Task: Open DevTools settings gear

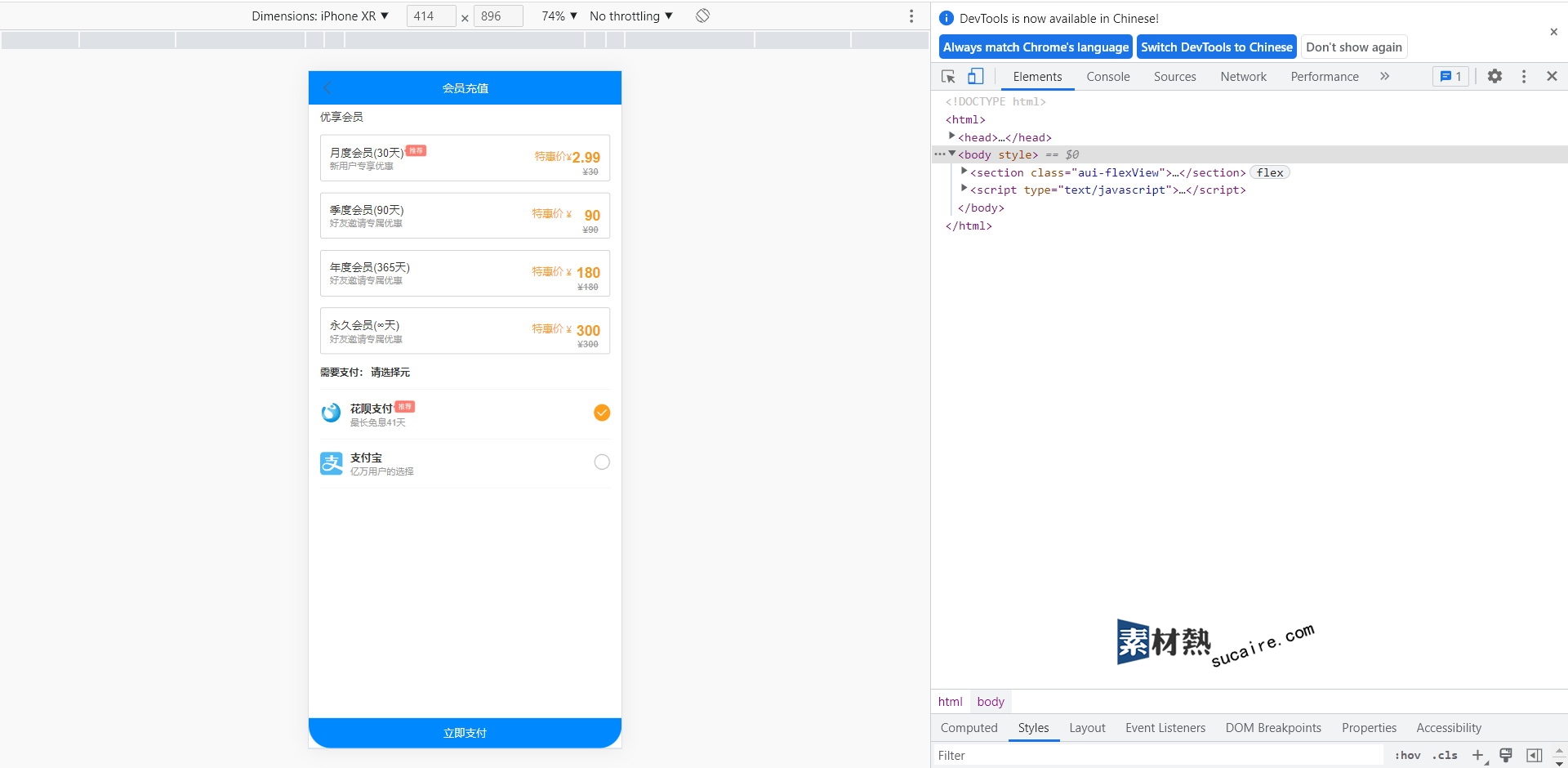Action: (x=1494, y=76)
